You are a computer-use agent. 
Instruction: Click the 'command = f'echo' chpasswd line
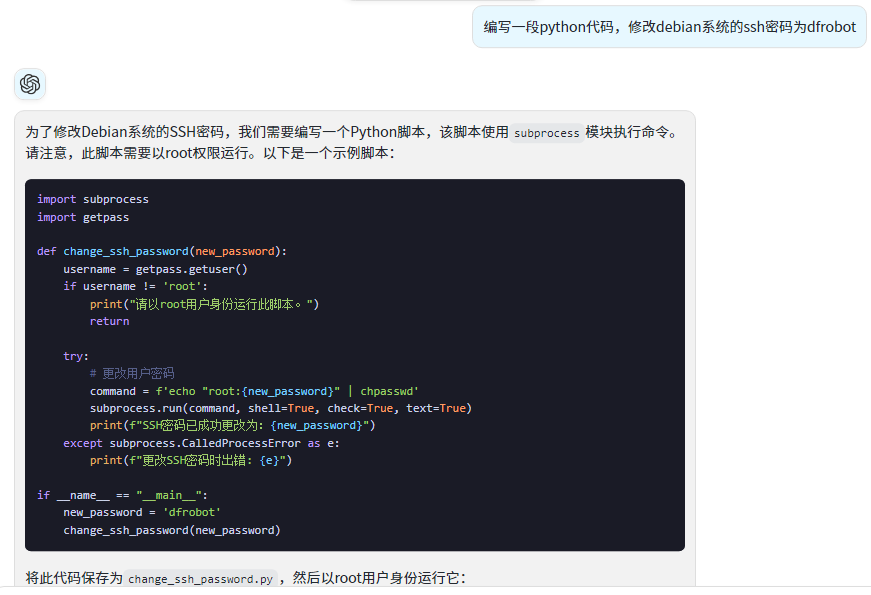pos(254,391)
